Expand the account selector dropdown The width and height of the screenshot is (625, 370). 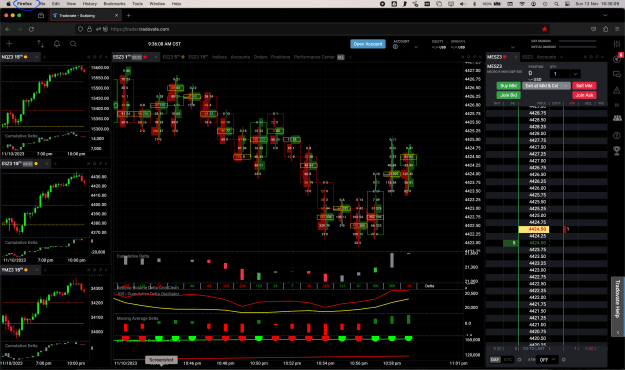416,47
